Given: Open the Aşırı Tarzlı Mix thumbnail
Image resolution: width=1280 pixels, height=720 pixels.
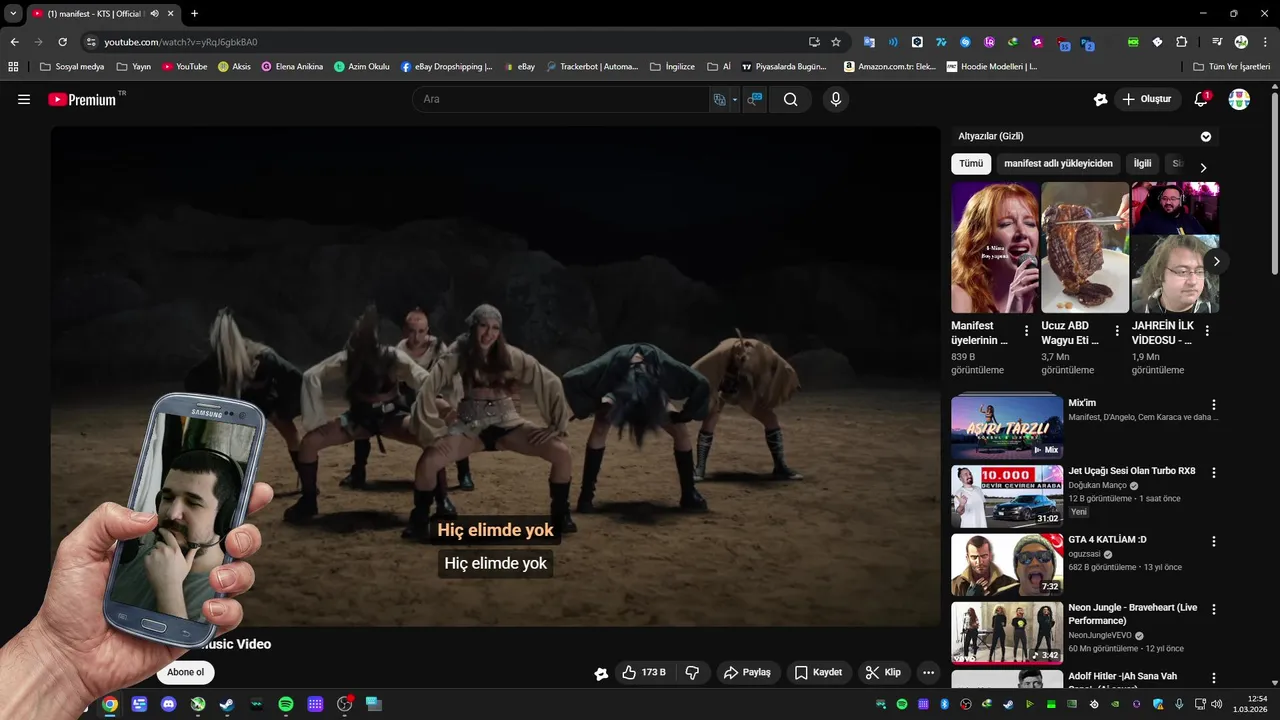Looking at the screenshot, I should pyautogui.click(x=1007, y=427).
